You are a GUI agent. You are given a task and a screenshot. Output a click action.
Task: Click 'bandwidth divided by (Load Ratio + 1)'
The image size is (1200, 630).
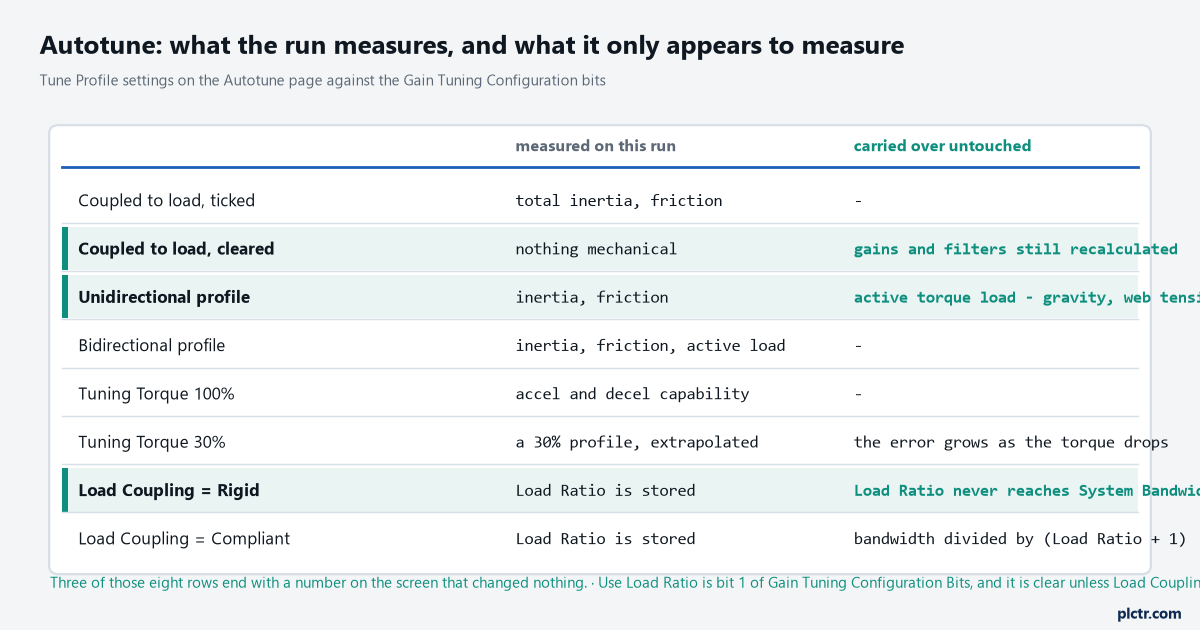tap(1019, 539)
